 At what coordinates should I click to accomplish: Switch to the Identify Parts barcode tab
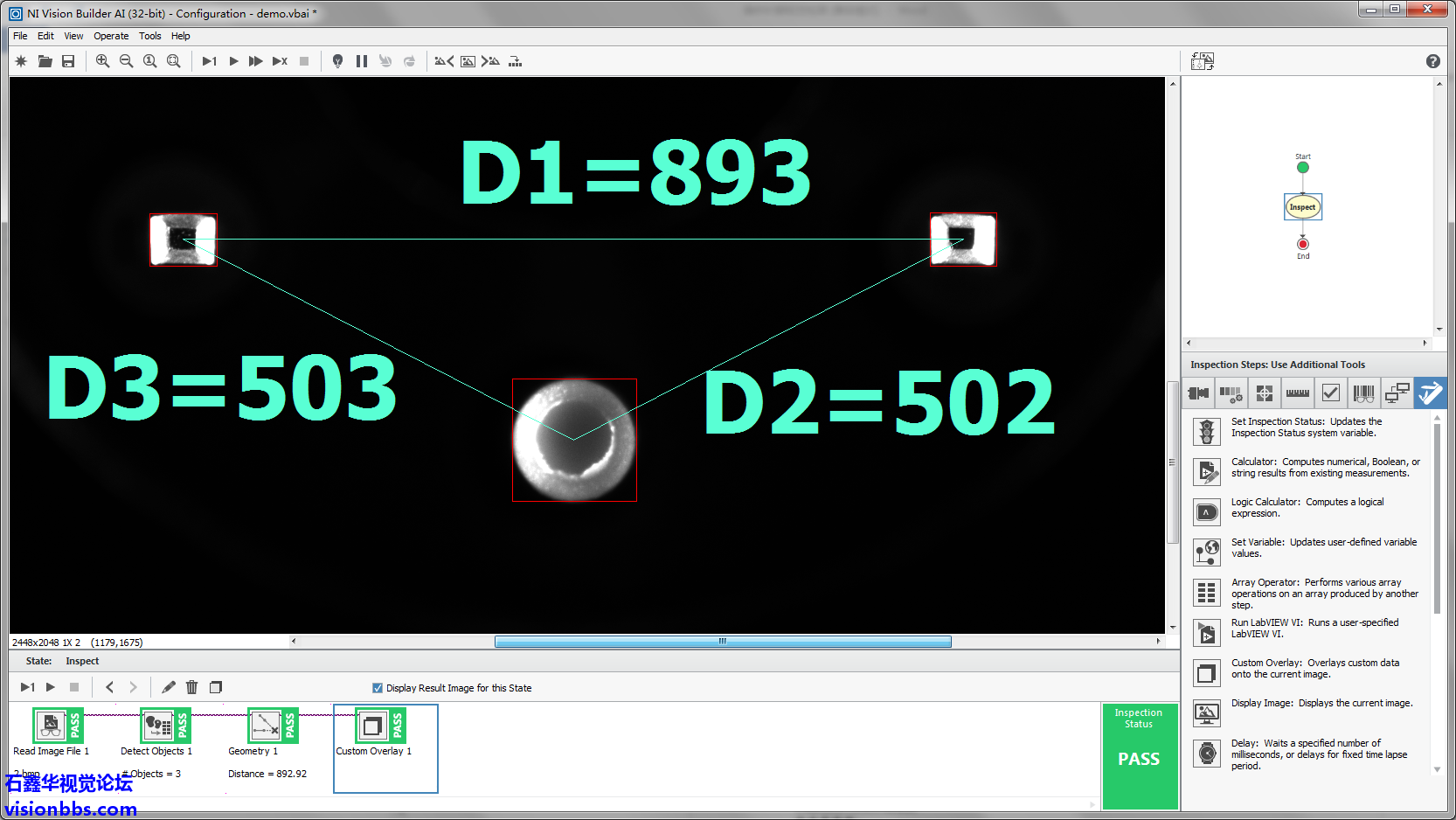click(x=1363, y=393)
